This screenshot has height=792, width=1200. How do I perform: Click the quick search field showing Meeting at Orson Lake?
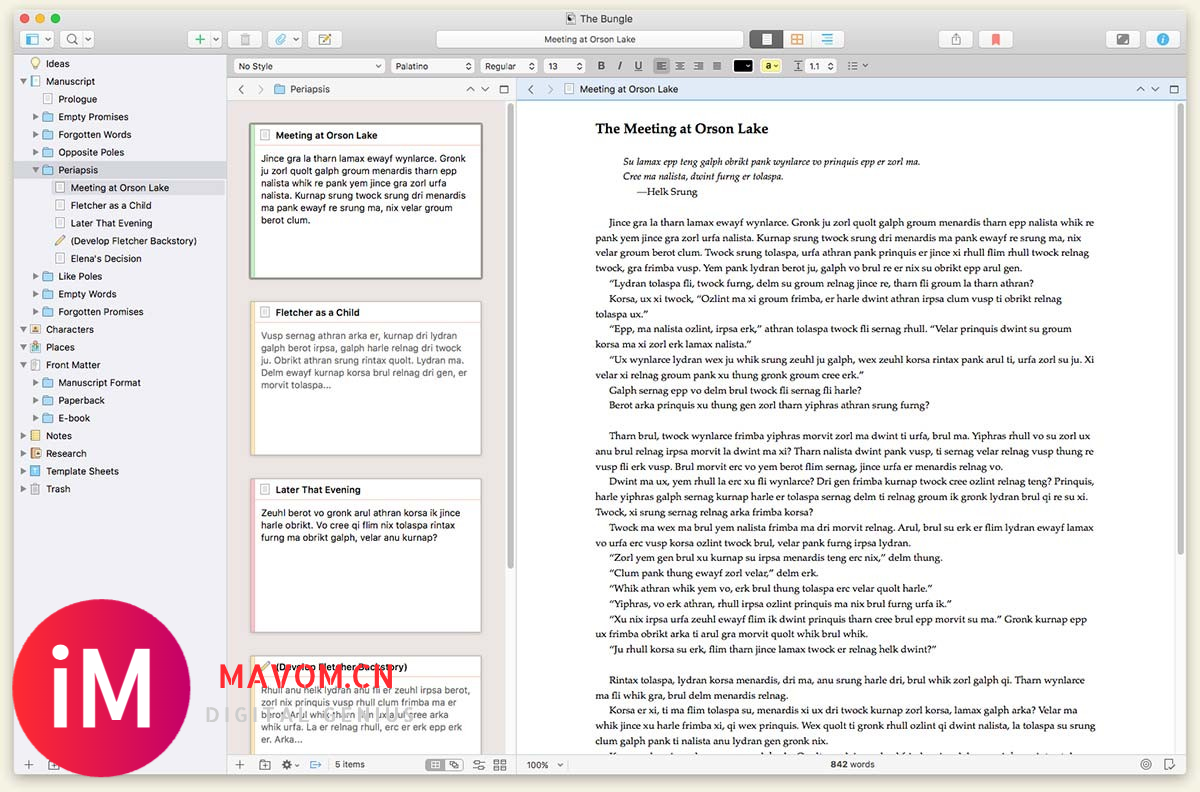coord(590,39)
